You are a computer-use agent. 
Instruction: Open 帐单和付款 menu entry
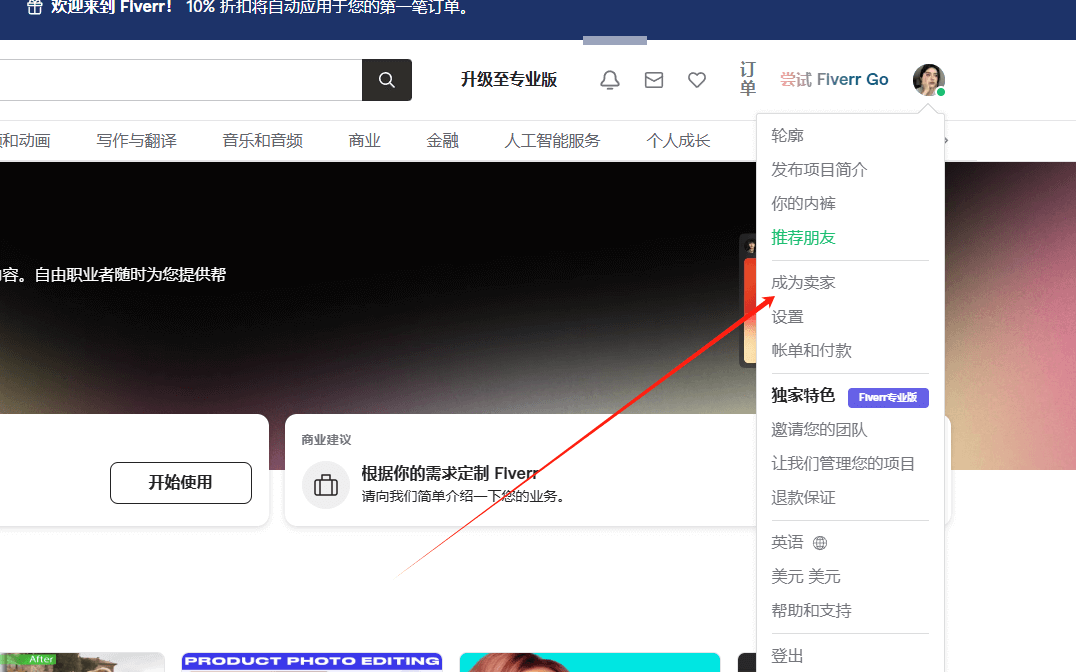coord(811,351)
